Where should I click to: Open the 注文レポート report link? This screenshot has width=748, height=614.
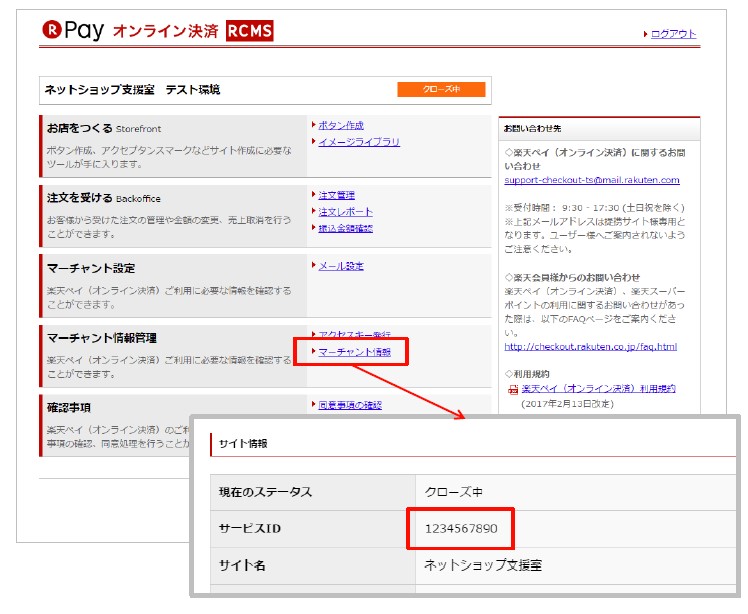[346, 212]
